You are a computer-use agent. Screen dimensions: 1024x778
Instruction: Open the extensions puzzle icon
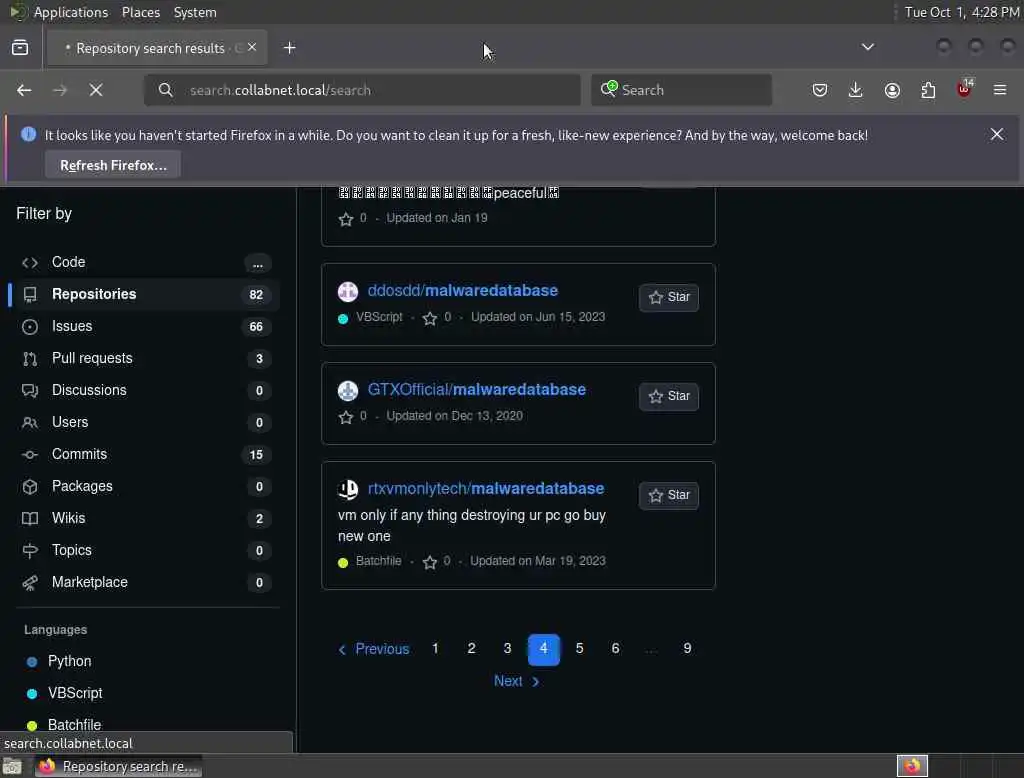928,90
